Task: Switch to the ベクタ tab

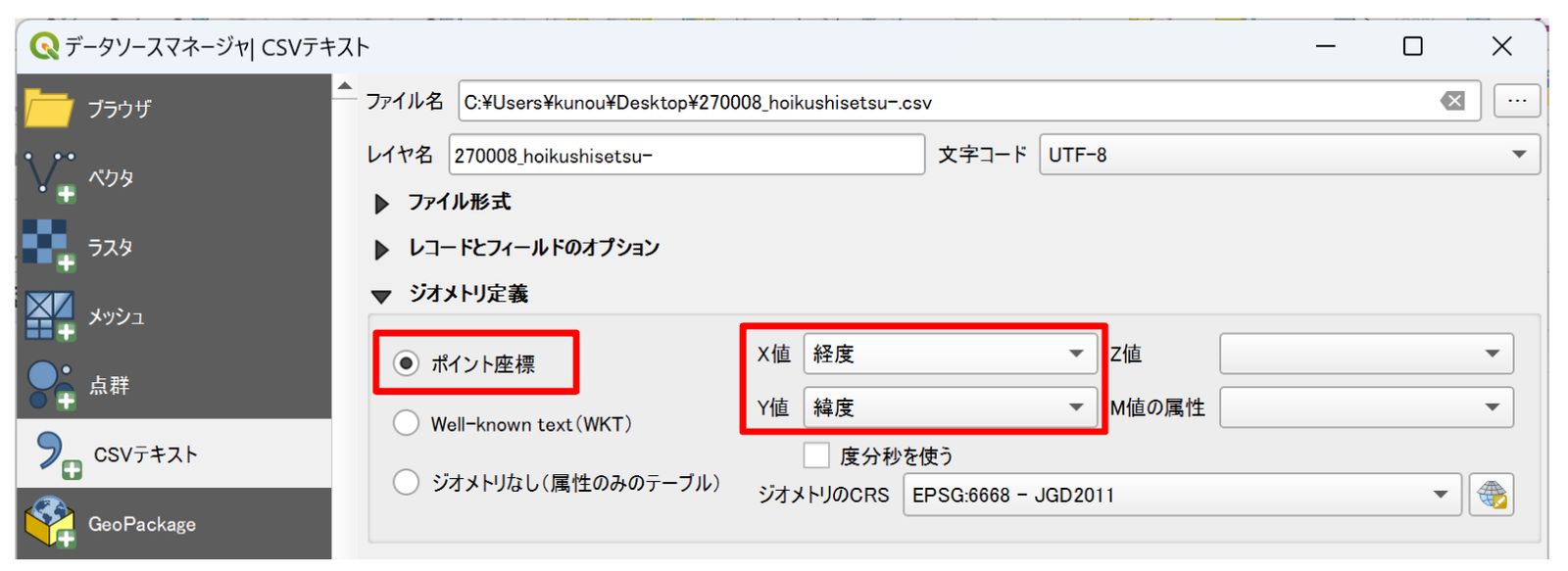Action: (x=173, y=178)
